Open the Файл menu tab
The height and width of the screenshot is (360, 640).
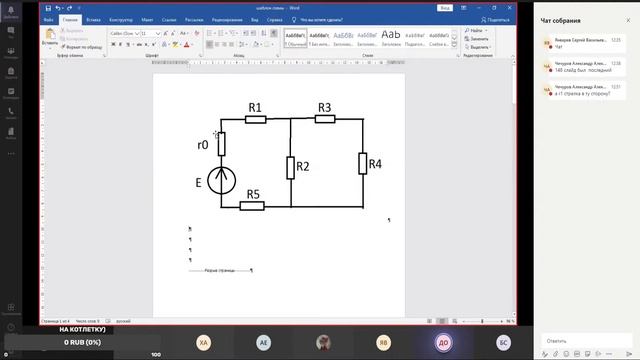pyautogui.click(x=49, y=20)
